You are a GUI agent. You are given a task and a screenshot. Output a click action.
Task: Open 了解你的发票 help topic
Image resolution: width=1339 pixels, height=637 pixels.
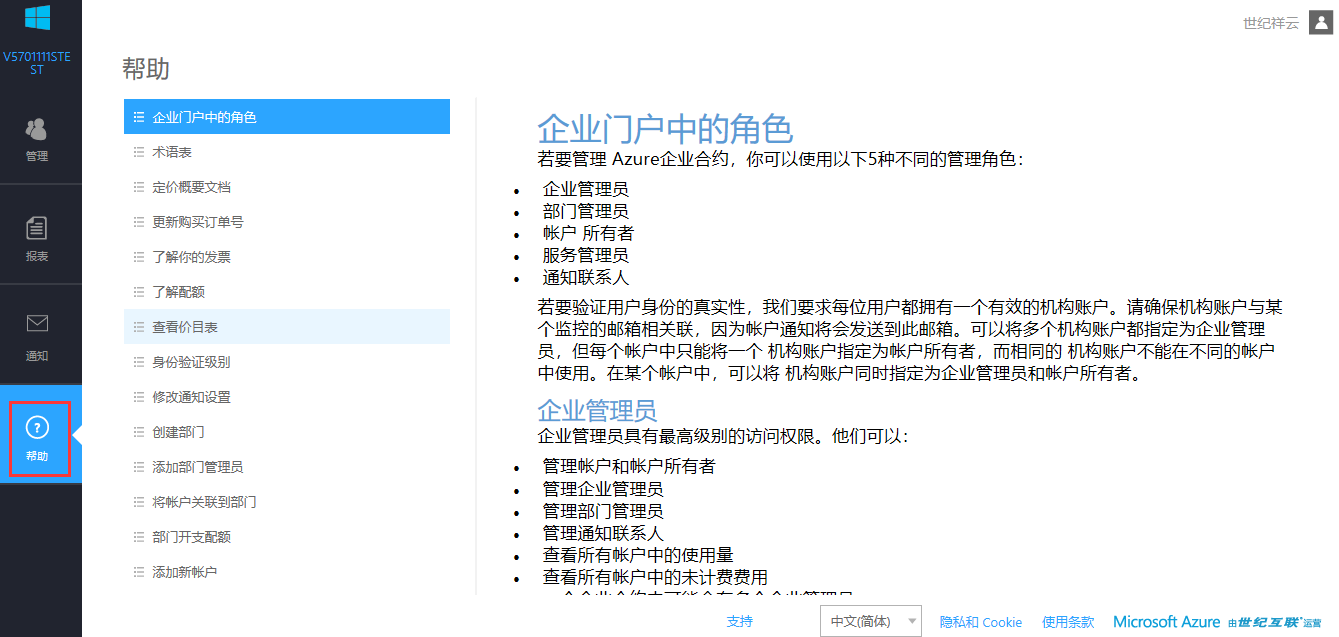click(191, 257)
